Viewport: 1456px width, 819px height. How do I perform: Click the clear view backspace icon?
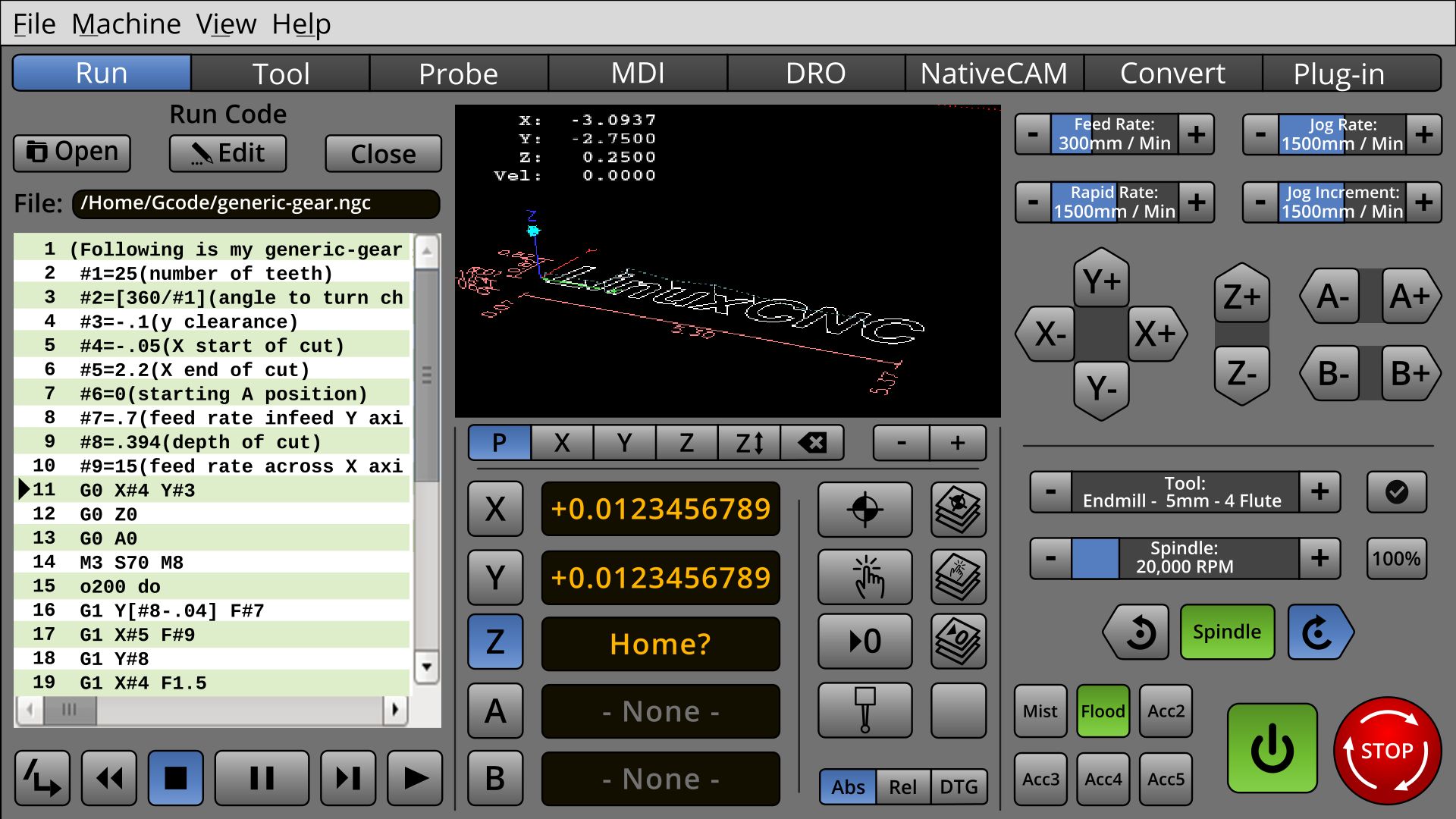point(812,443)
